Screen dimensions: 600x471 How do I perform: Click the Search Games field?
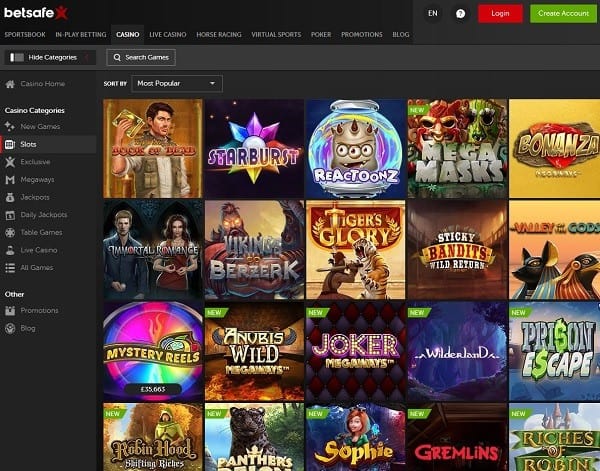[141, 57]
